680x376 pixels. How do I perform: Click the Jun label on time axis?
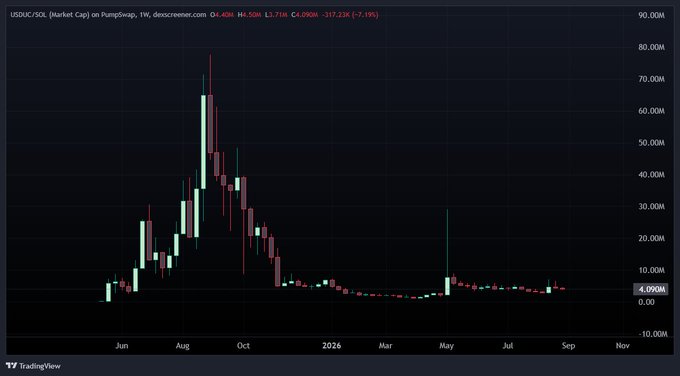(x=122, y=346)
